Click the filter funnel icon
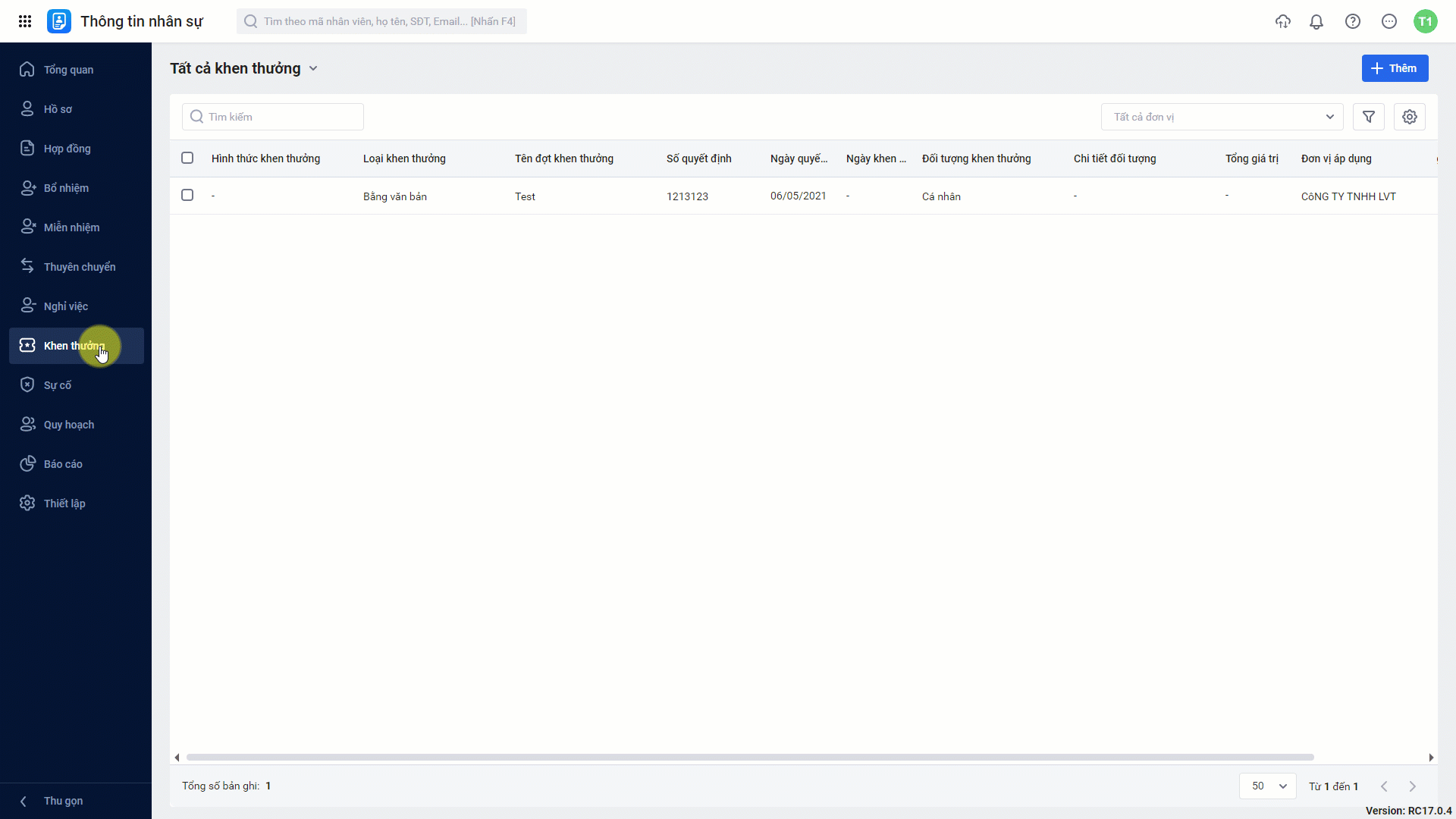Screen dimensions: 1456x819 tap(1369, 117)
